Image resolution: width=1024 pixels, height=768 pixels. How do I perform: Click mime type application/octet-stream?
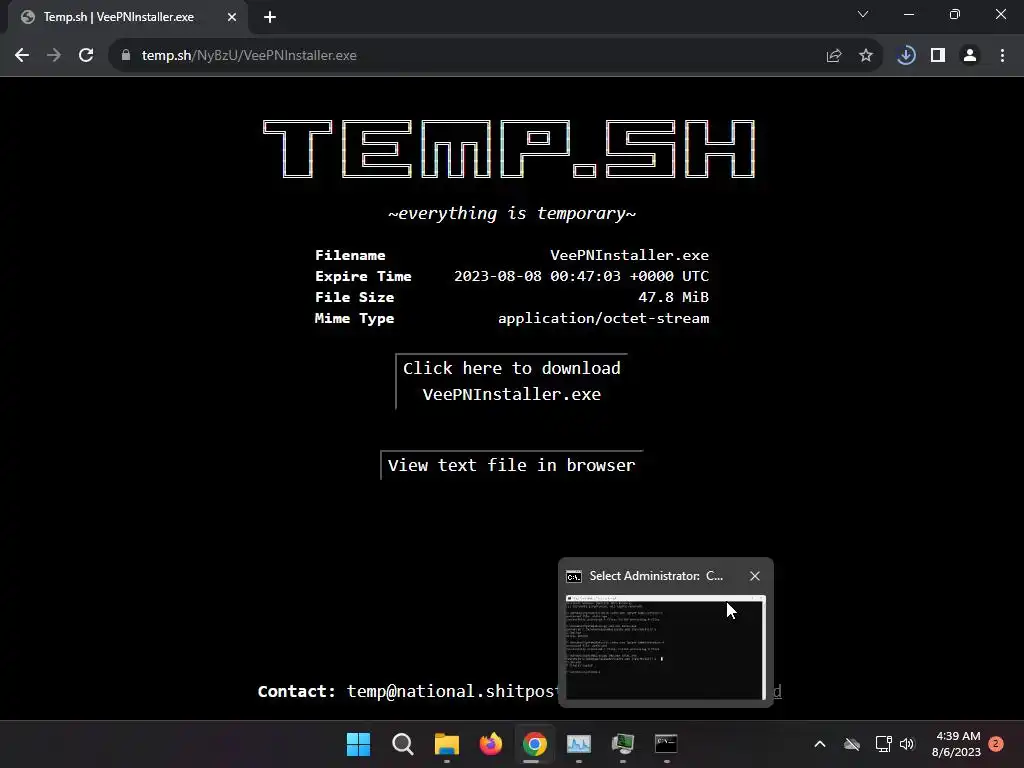pos(603,318)
